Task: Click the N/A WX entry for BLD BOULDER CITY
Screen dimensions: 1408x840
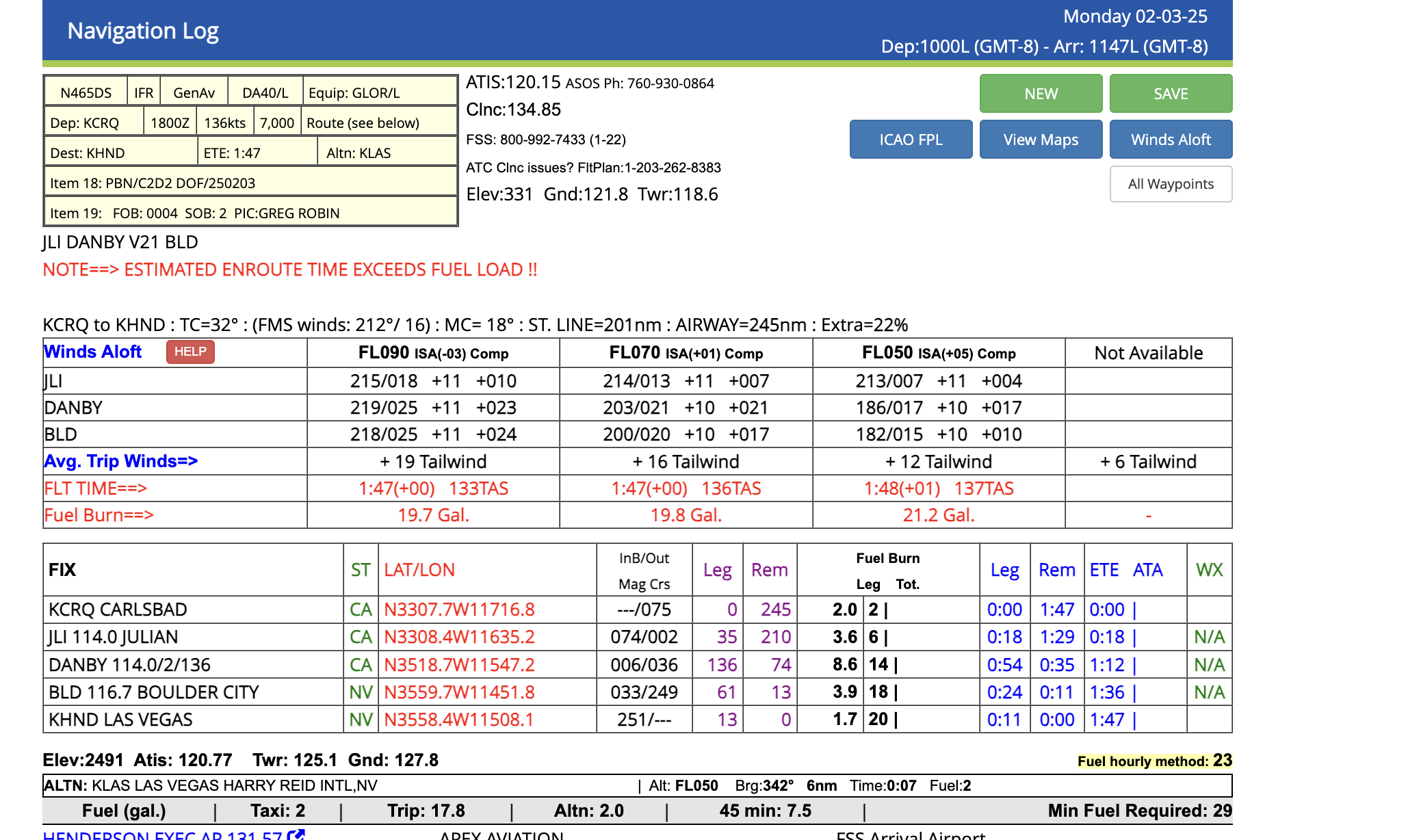Action: click(x=1208, y=692)
